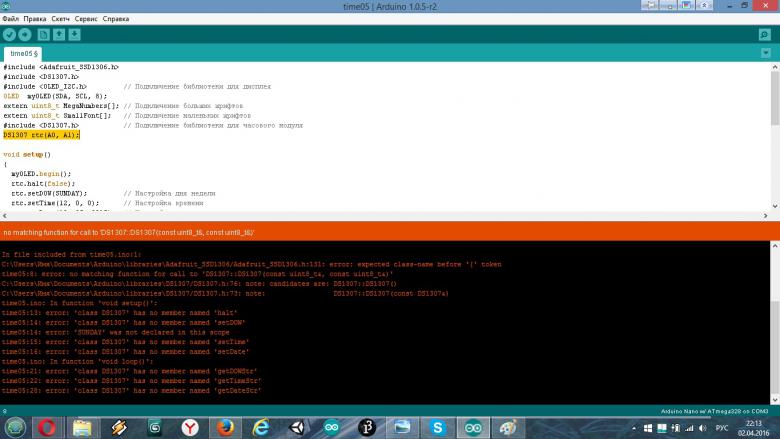Save the sketch with down-arrow icon
This screenshot has height=439, width=780.
pyautogui.click(x=75, y=34)
